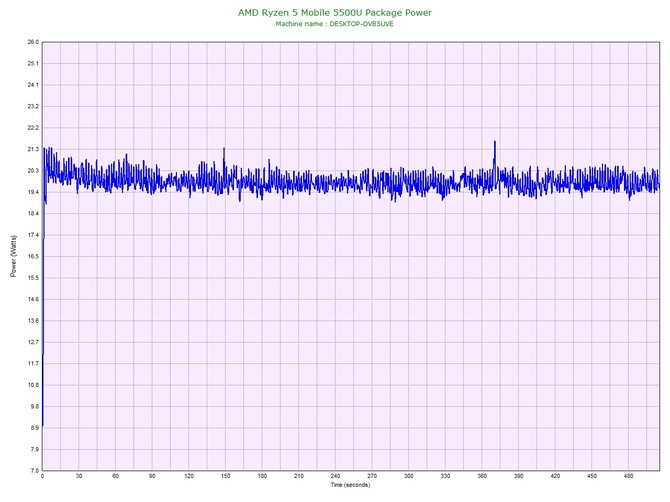The height and width of the screenshot is (502, 670).
Task: Click the 26.0 value on the power axis
Action: [x=33, y=42]
